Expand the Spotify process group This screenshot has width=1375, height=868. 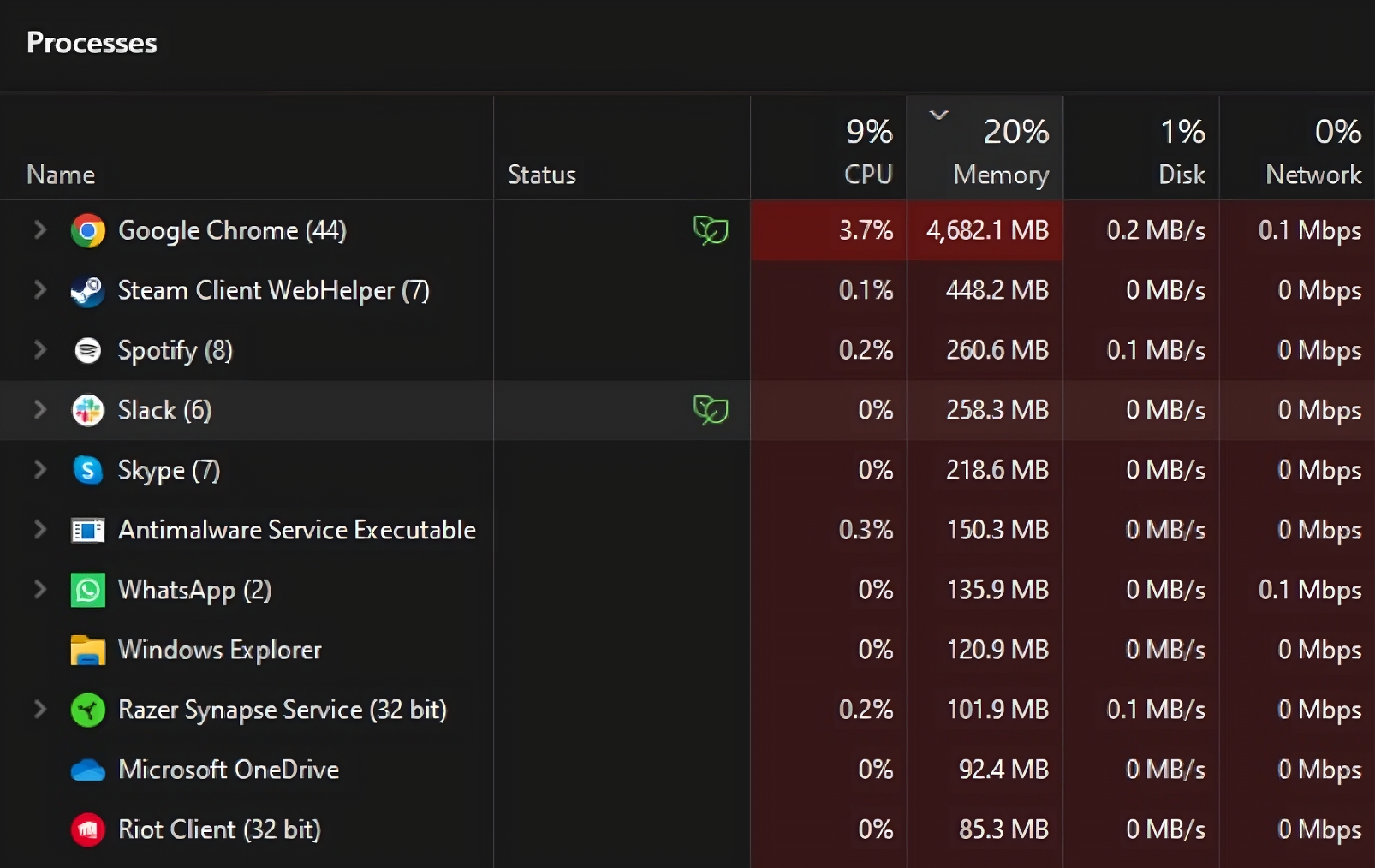[x=39, y=349]
